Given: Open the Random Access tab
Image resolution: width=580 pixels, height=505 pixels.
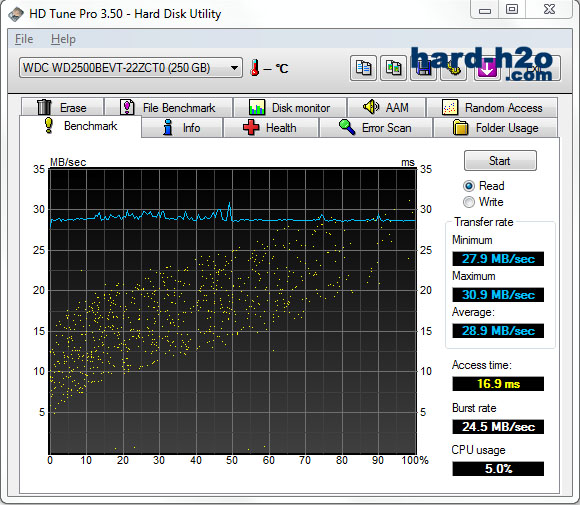Looking at the screenshot, I should [492, 108].
